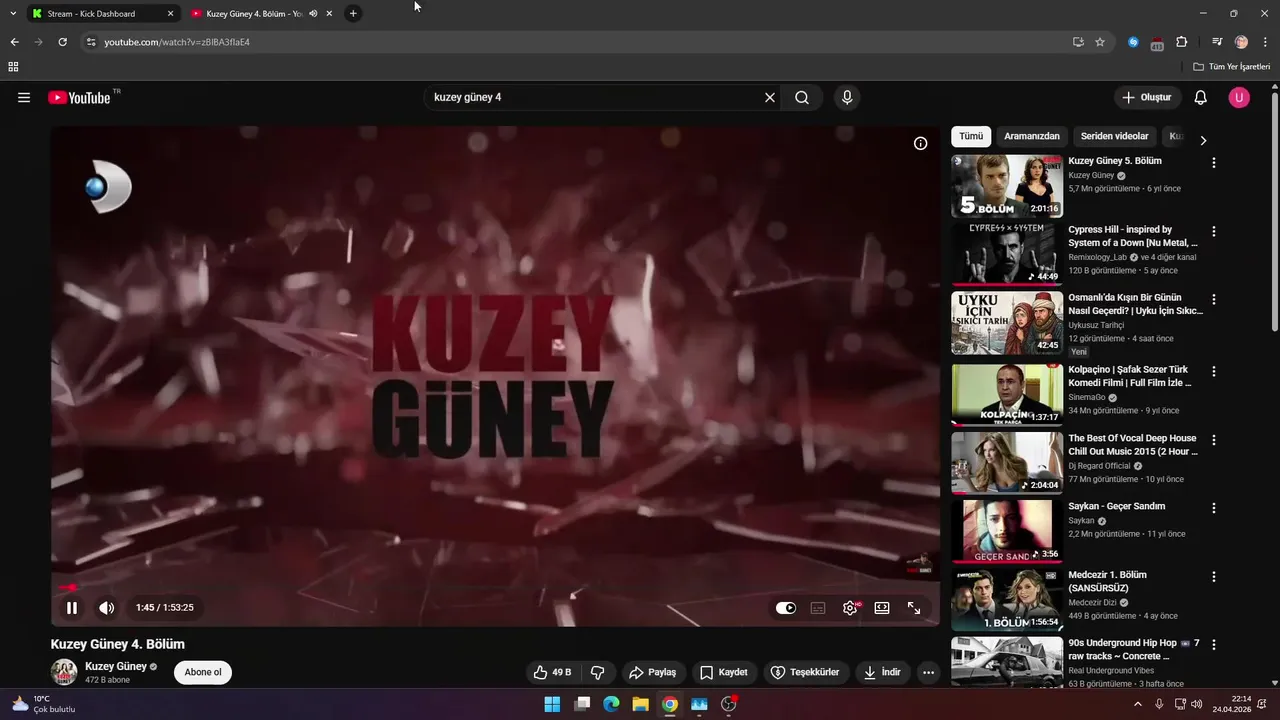The width and height of the screenshot is (1280, 720).
Task: Open the tab search dropdown
Action: (13, 14)
